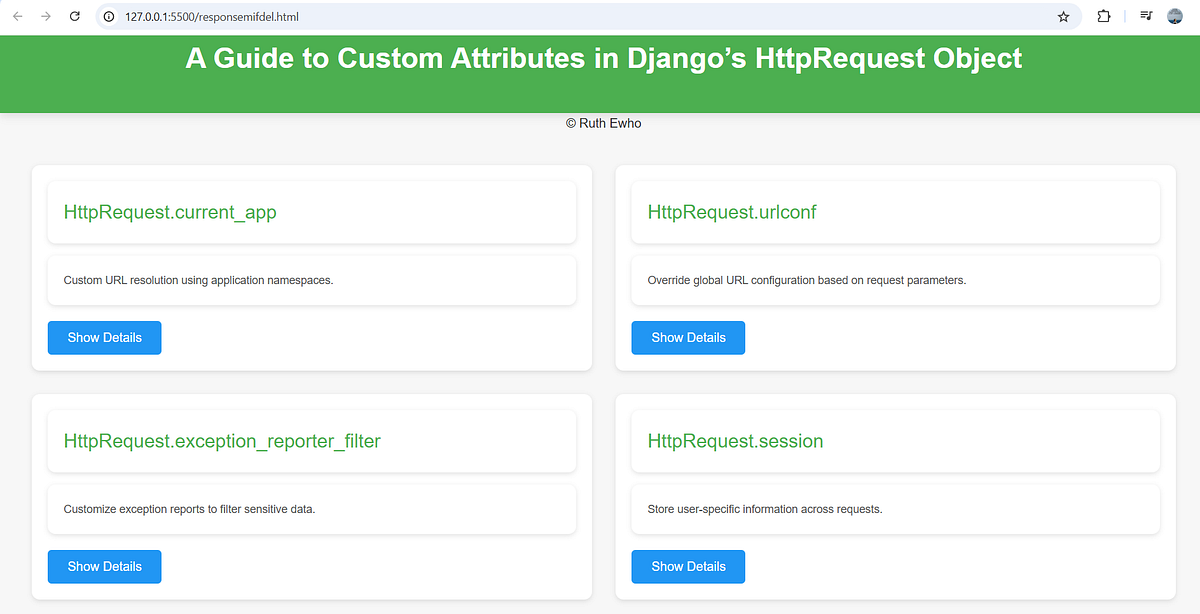
Task: Click the © Ruth Ewho footer text
Action: click(x=603, y=123)
